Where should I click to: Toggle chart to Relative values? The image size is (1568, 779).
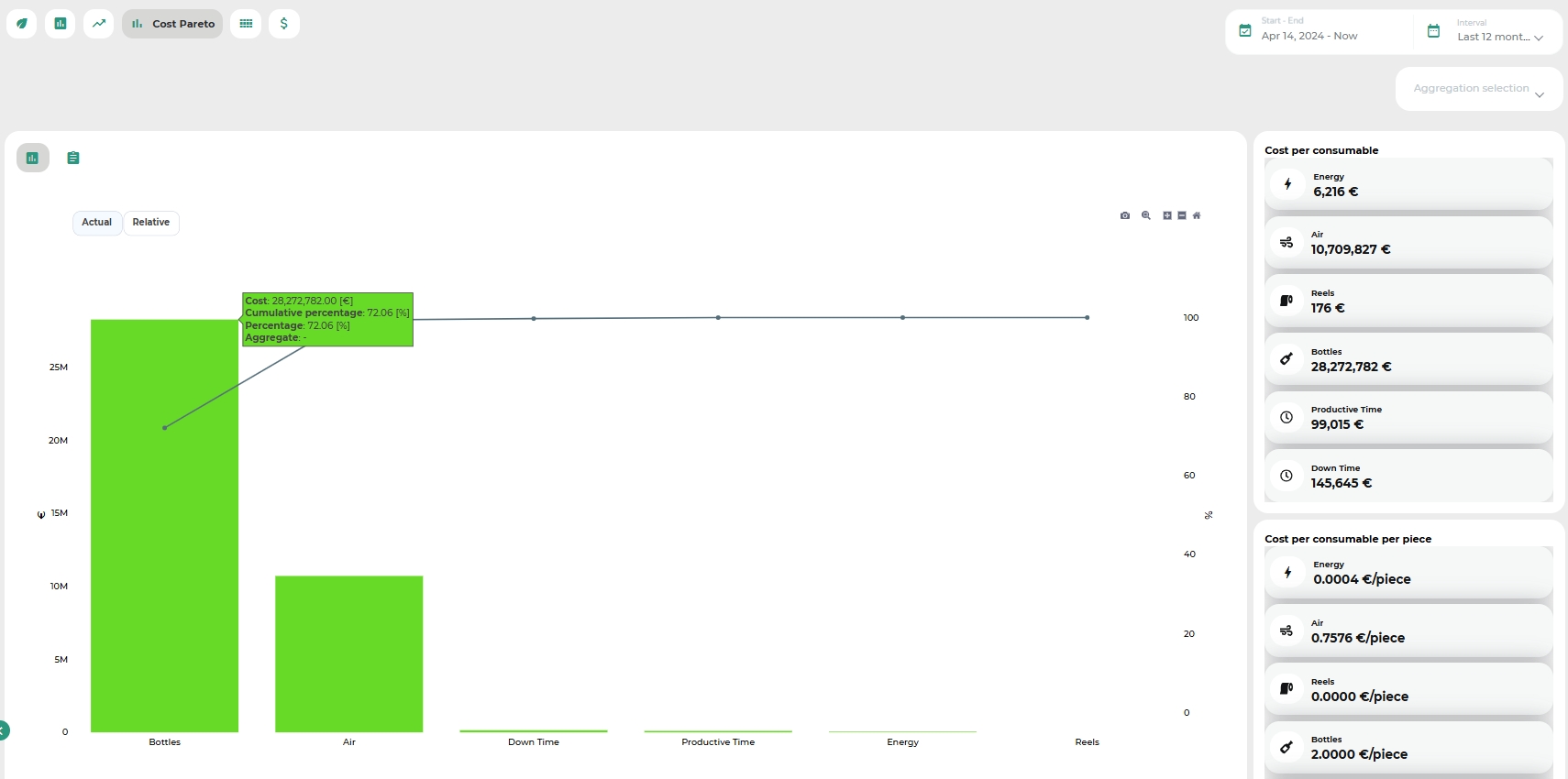coord(151,223)
